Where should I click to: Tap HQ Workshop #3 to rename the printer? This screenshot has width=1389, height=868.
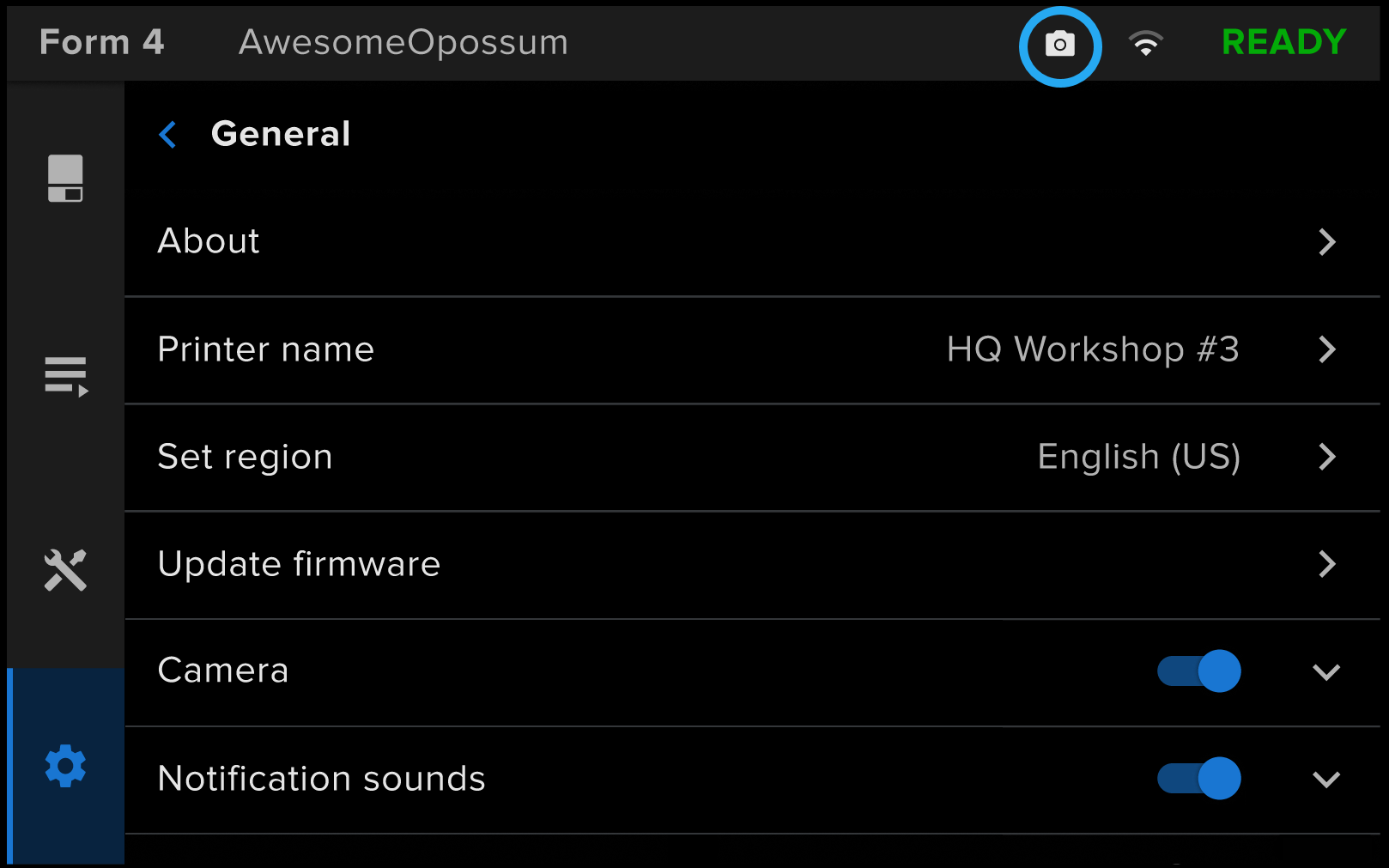pyautogui.click(x=1093, y=349)
